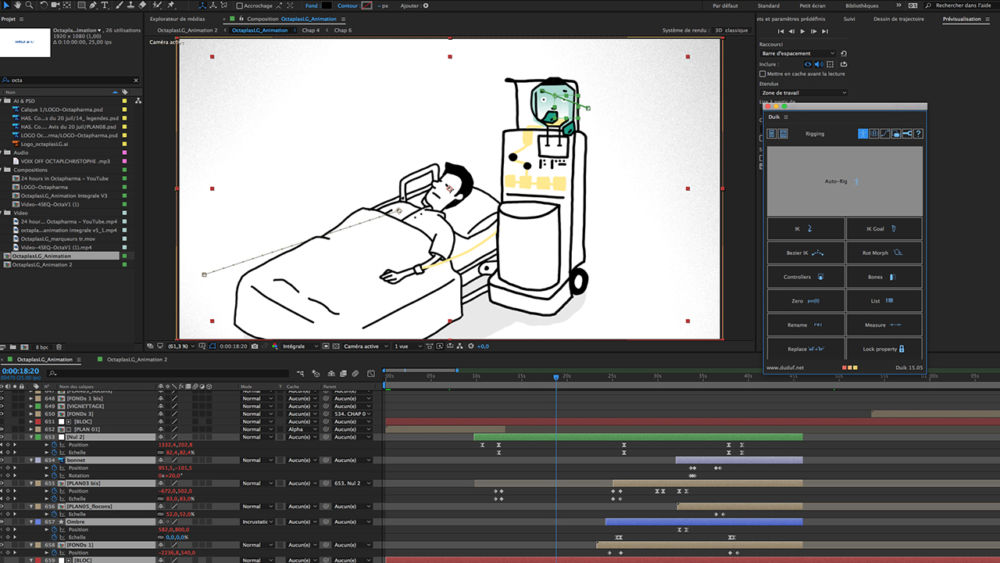Click the project search field containing octa
1000x563 pixels.
pos(70,80)
